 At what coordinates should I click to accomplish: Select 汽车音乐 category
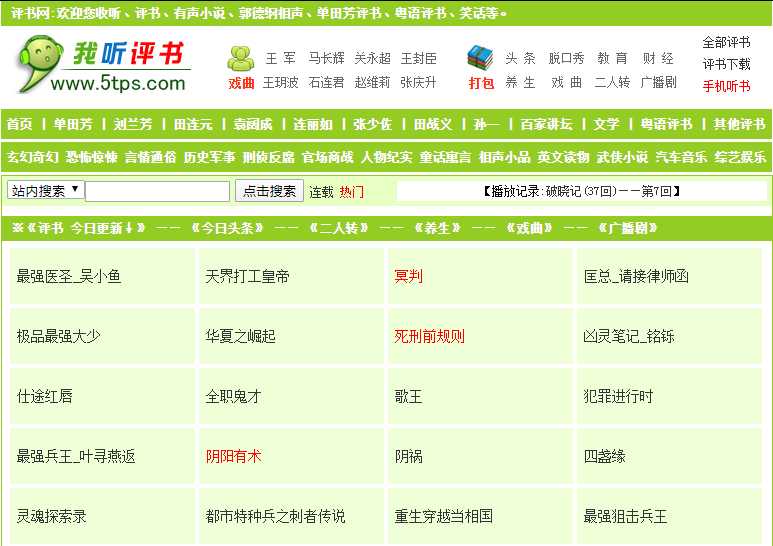tap(682, 157)
